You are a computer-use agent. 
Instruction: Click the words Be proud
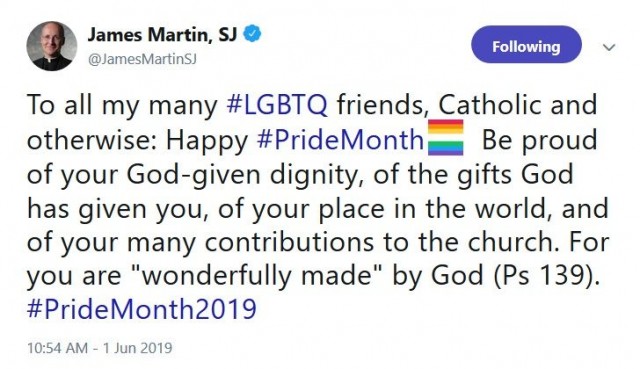coord(540,140)
